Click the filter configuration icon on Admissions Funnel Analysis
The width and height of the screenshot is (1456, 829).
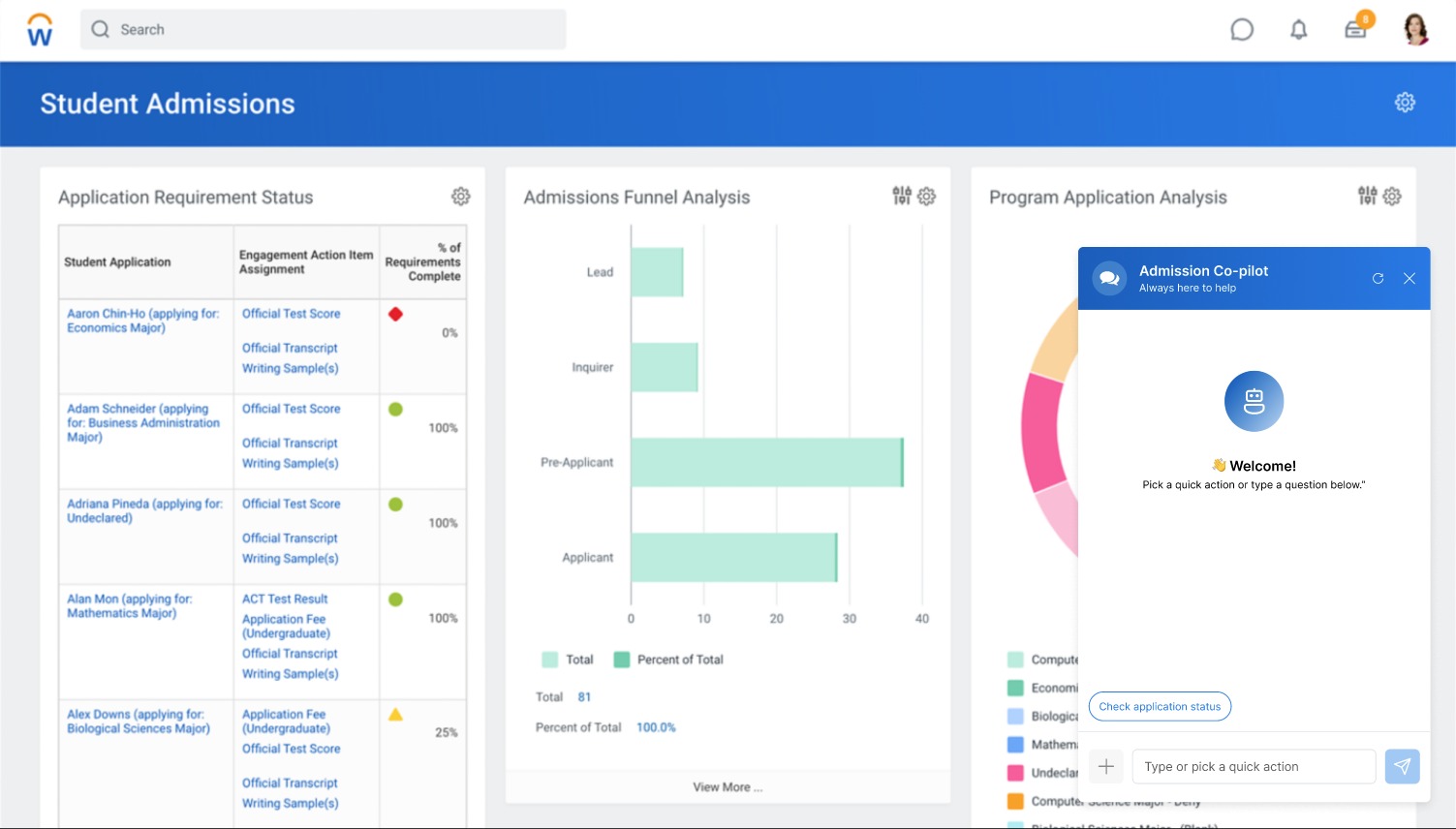(901, 196)
